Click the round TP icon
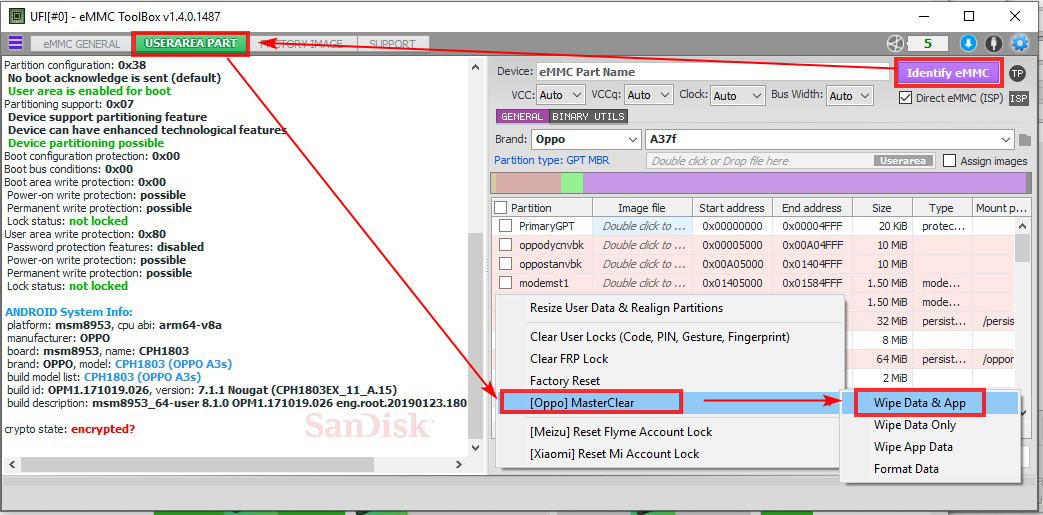 tap(1017, 73)
